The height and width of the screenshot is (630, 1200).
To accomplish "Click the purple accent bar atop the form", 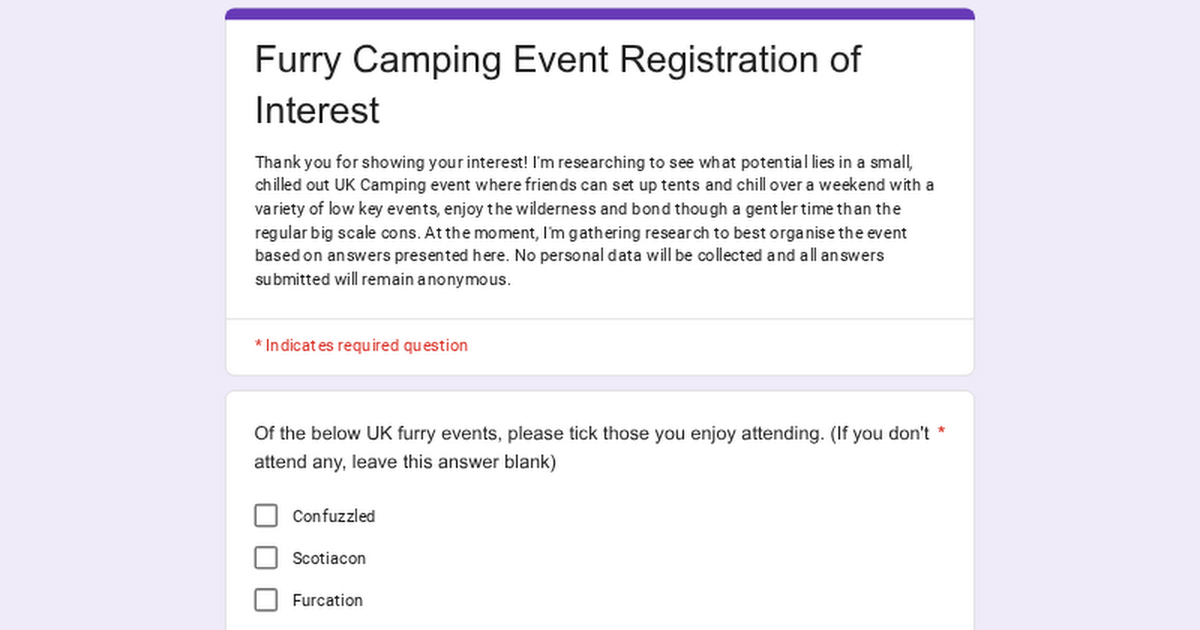I will [x=600, y=14].
